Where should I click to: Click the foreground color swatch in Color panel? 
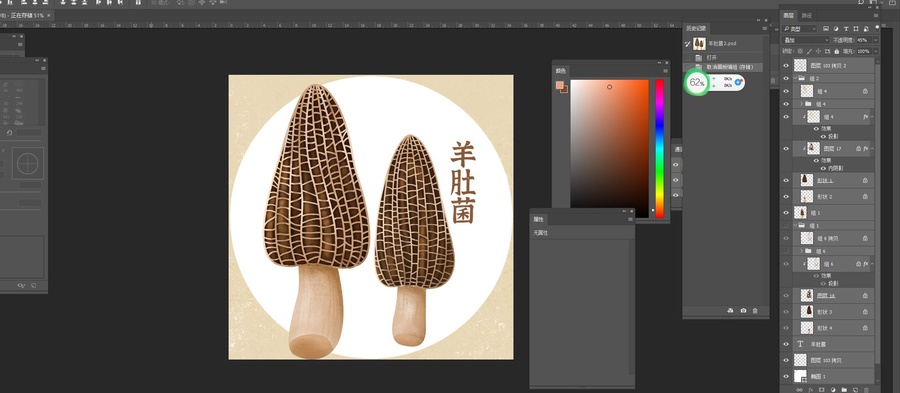point(560,85)
